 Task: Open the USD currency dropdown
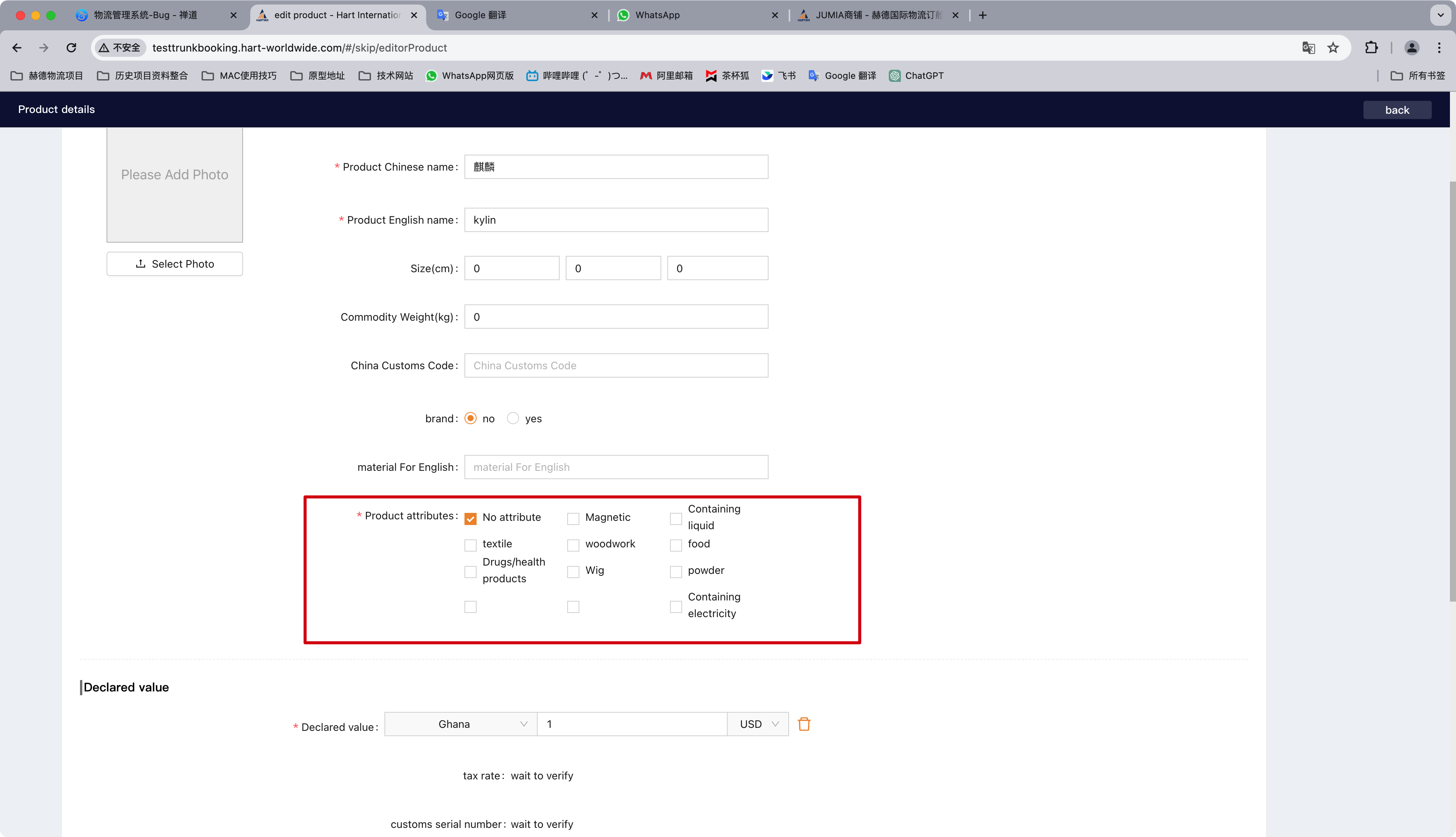(758, 724)
